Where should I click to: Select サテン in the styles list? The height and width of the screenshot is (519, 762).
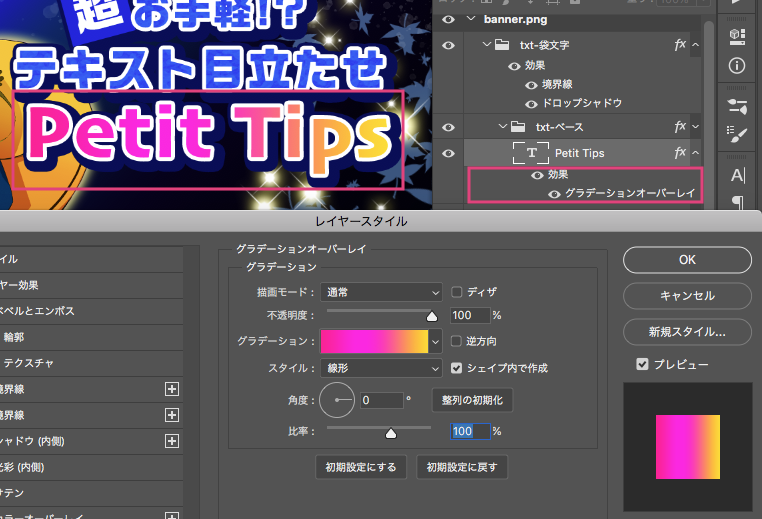(91, 493)
